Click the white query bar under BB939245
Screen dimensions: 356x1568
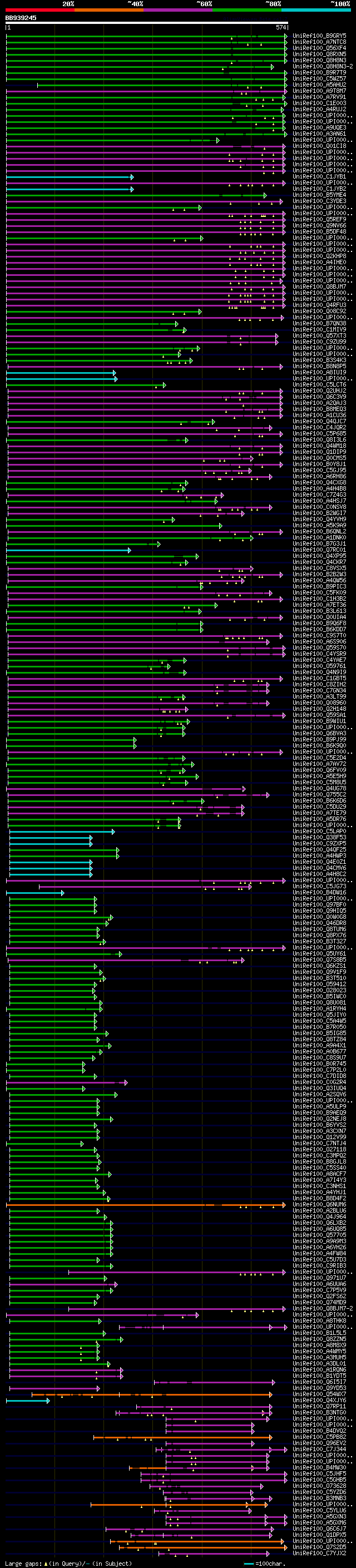click(147, 22)
